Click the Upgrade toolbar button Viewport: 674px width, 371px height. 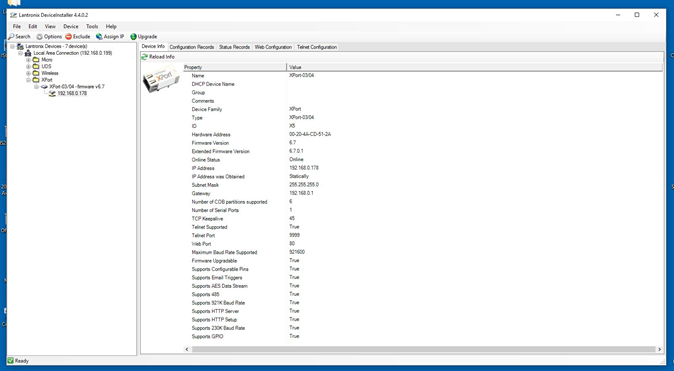[144, 37]
